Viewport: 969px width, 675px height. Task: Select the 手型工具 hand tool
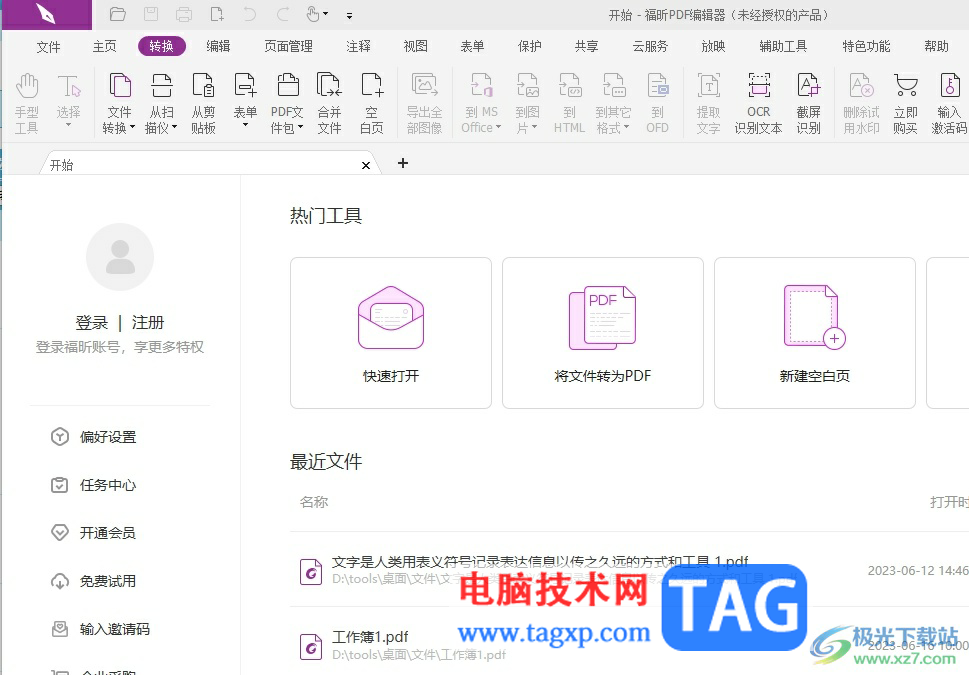27,103
